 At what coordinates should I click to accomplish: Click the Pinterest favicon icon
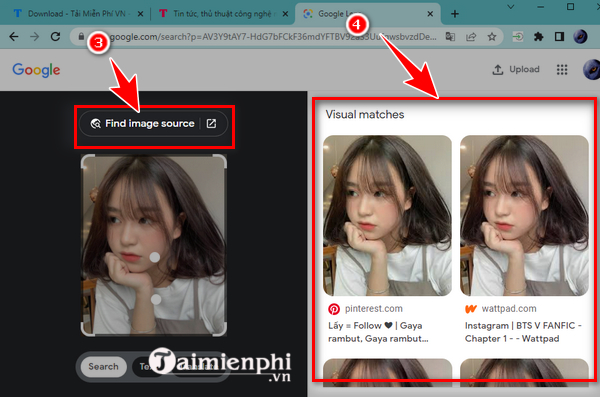point(334,309)
